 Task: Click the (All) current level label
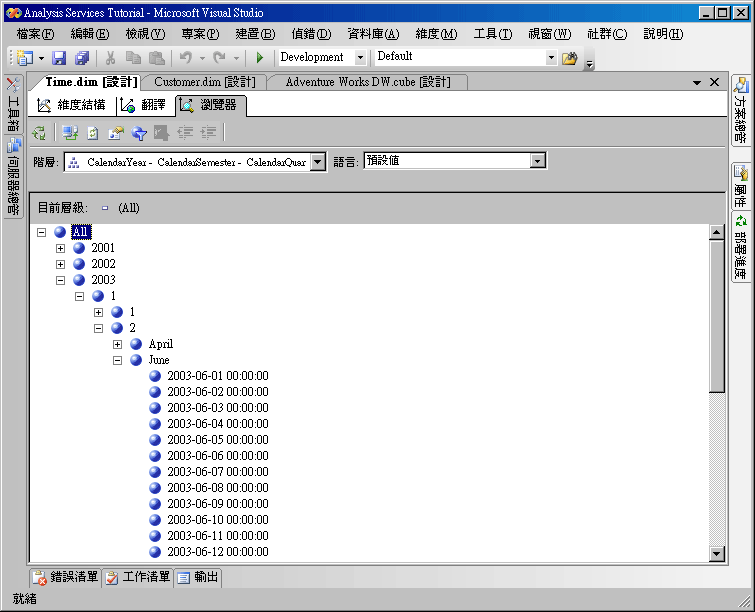129,208
